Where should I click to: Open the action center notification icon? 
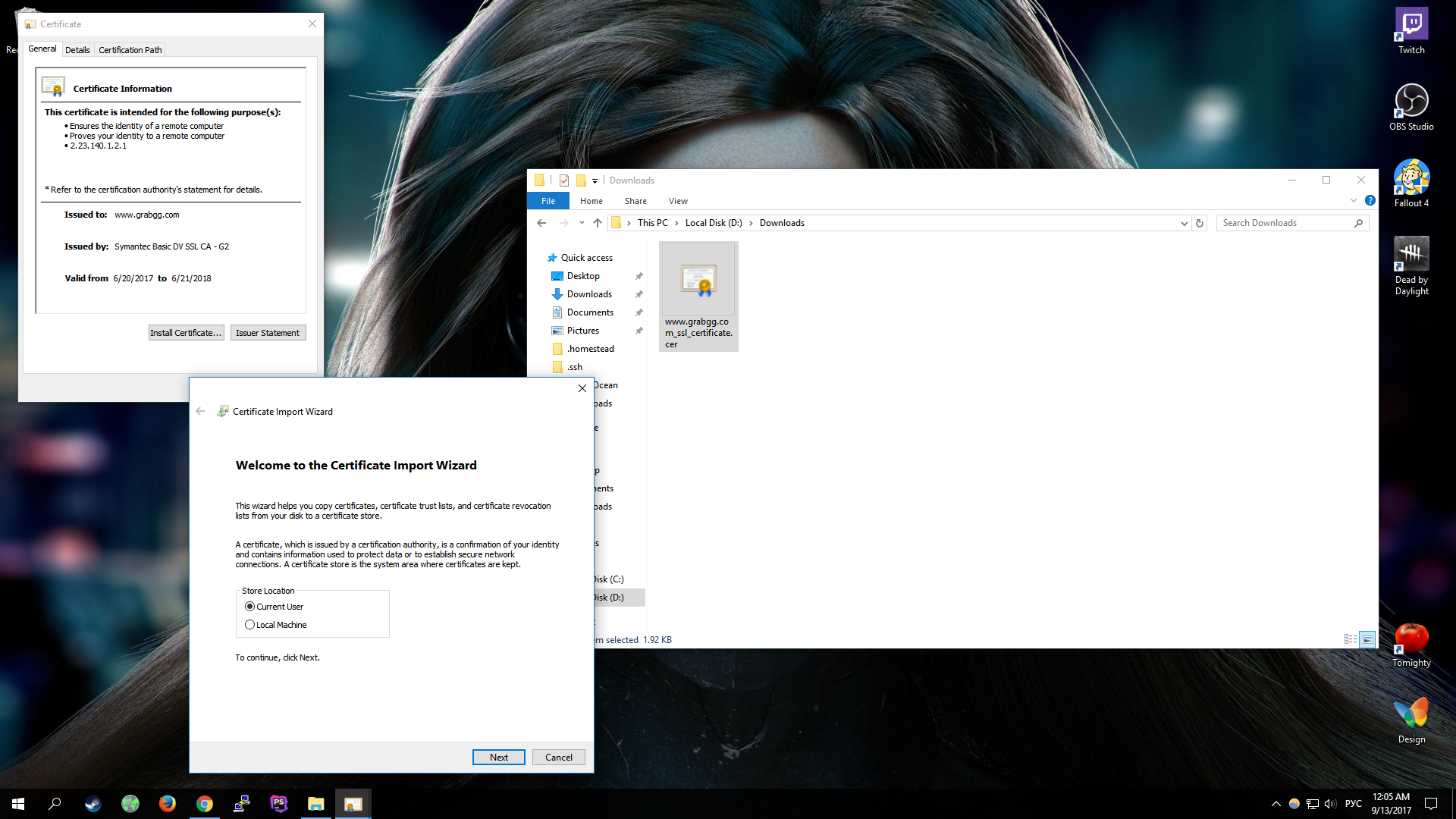[1431, 804]
